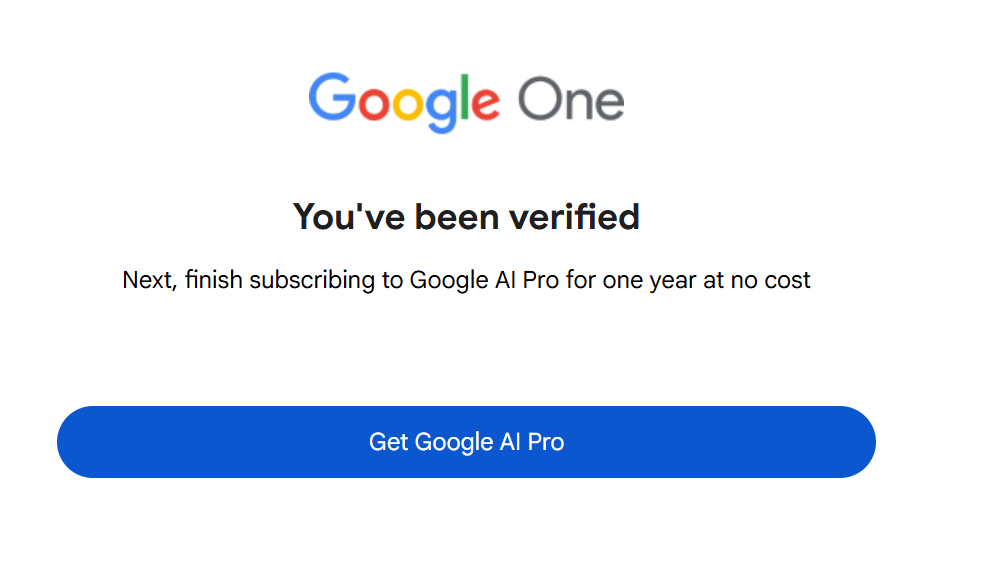Click the blue capital G in logo
The height and width of the screenshot is (570, 984).
pyautogui.click(x=330, y=97)
